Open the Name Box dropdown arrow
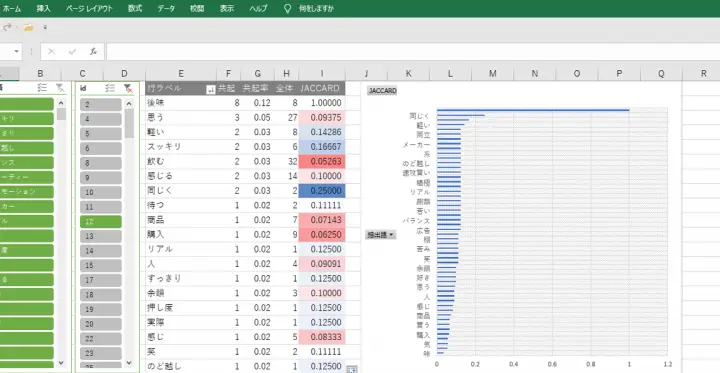The width and height of the screenshot is (720, 373). point(17,51)
